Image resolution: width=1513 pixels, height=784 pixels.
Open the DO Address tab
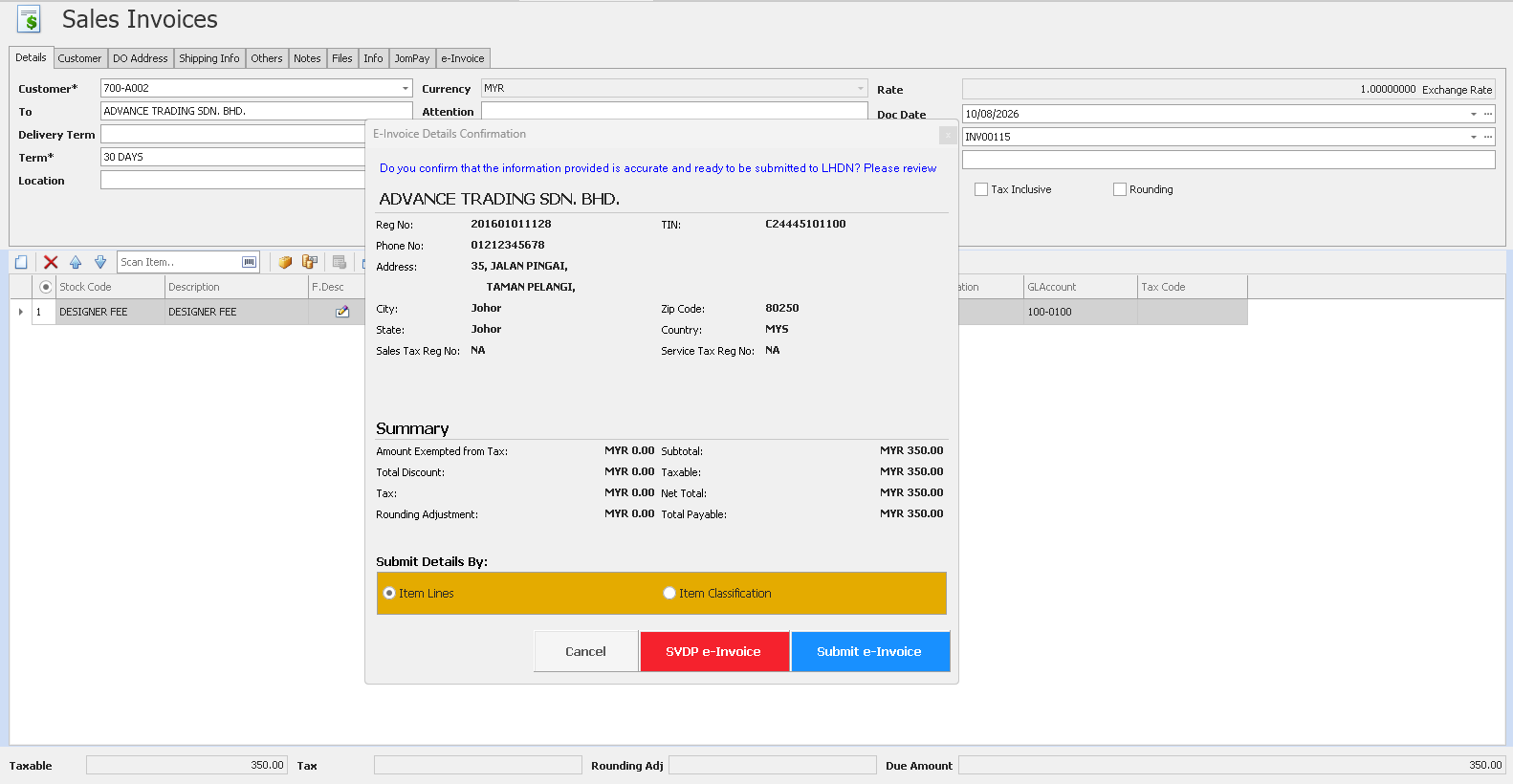[x=141, y=58]
